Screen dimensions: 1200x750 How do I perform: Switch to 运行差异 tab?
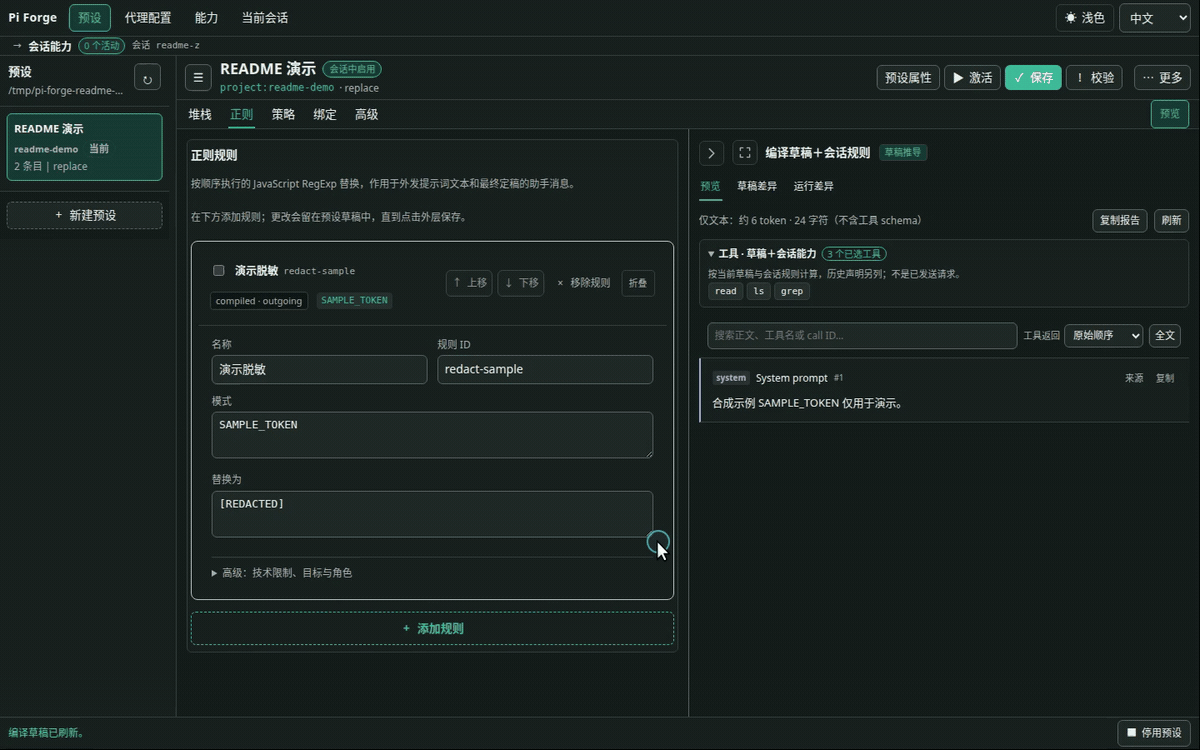coord(813,186)
